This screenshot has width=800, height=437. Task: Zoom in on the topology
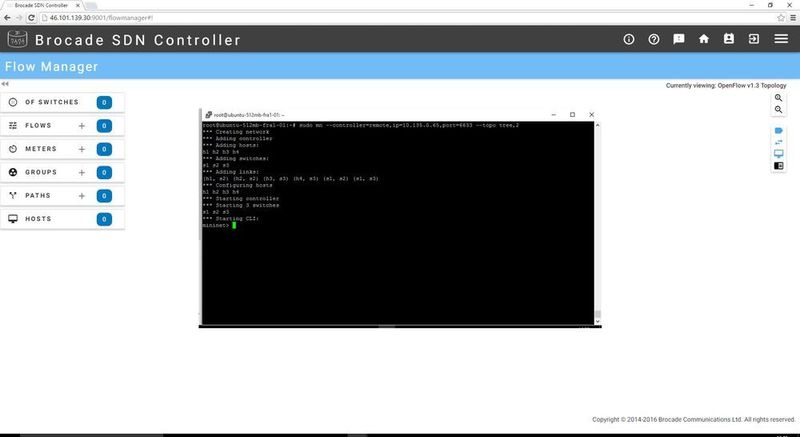(778, 97)
